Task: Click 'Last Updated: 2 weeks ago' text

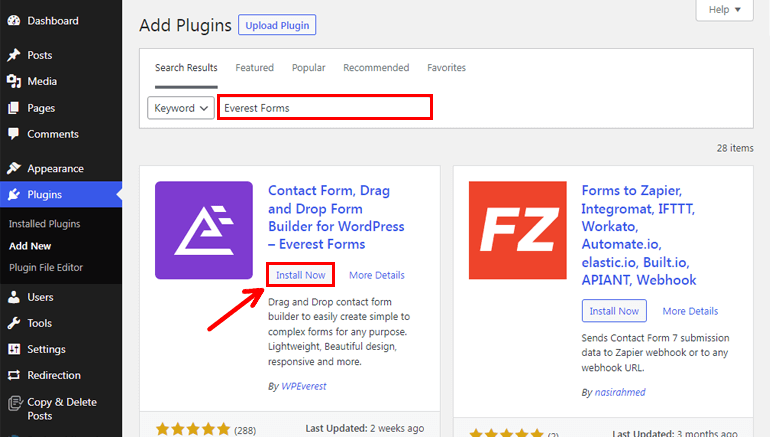Action: (x=364, y=428)
